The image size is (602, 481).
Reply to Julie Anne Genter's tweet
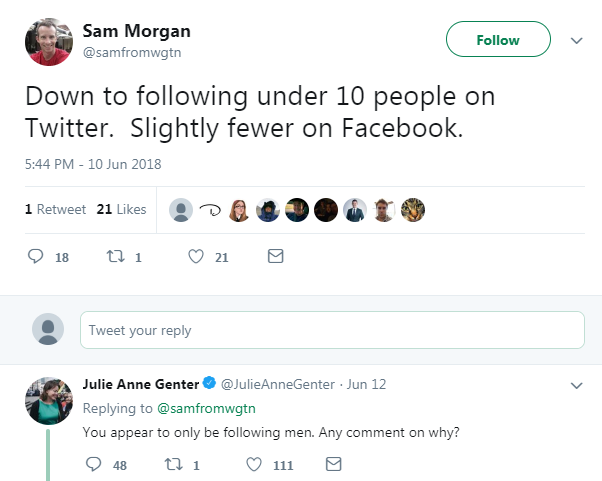[x=94, y=464]
